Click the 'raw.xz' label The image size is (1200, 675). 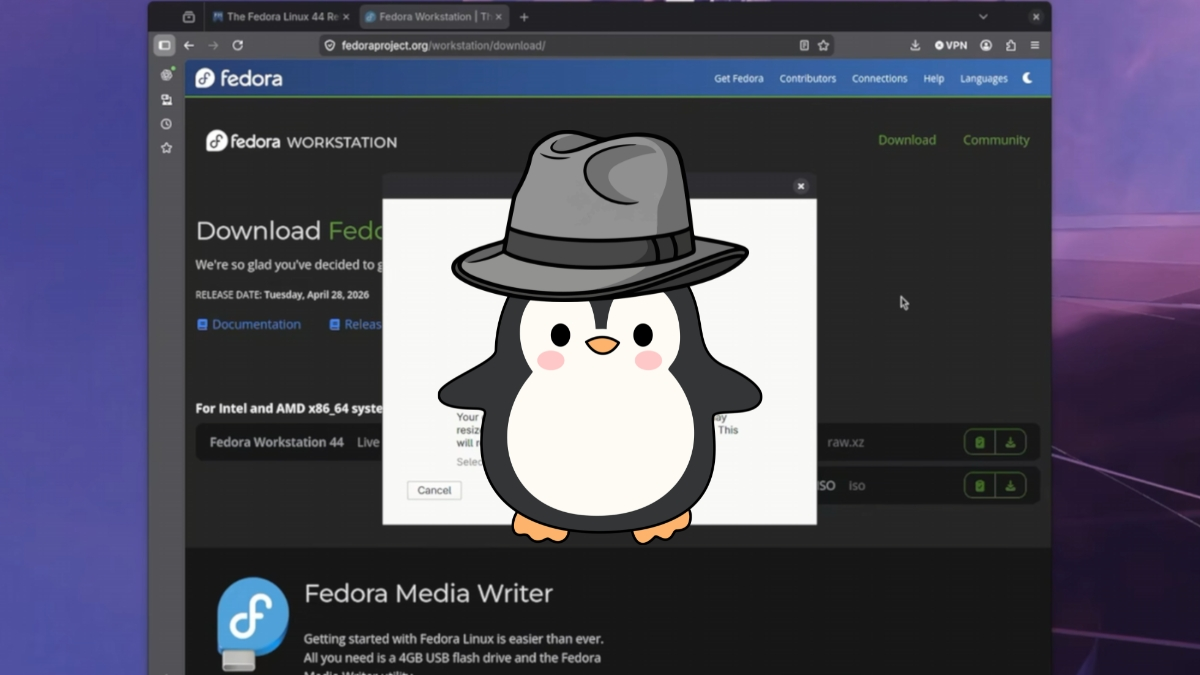(845, 442)
